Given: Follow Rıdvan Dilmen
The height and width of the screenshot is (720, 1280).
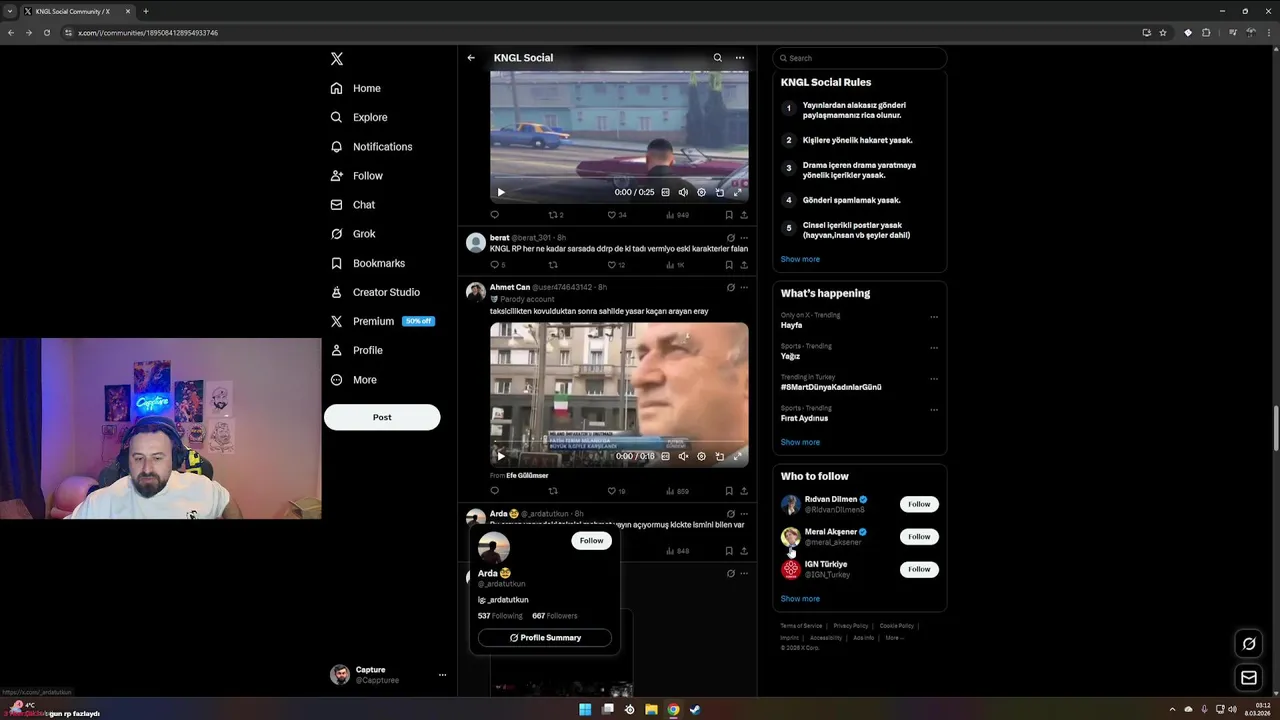Looking at the screenshot, I should coord(919,504).
